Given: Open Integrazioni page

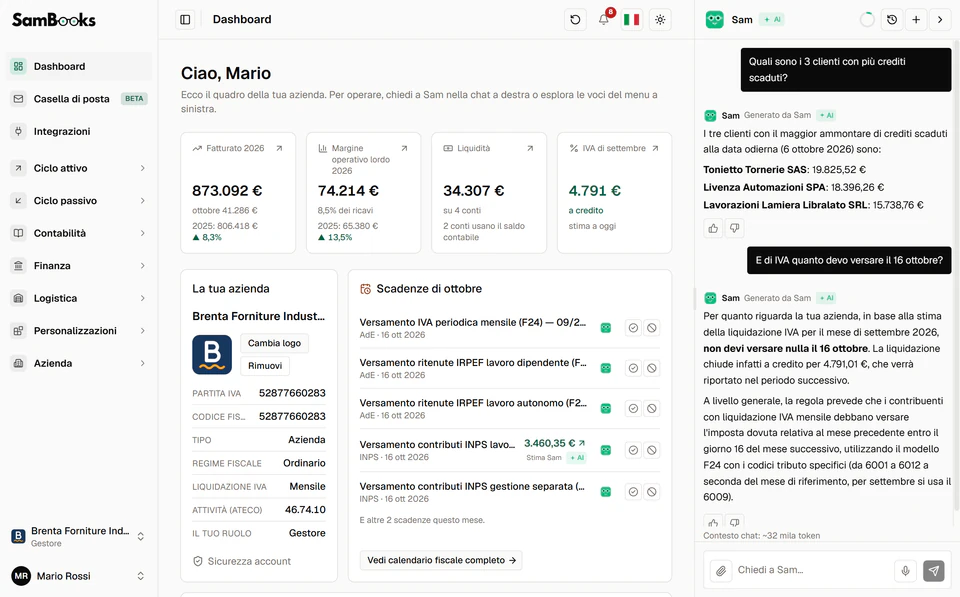Looking at the screenshot, I should point(79,131).
